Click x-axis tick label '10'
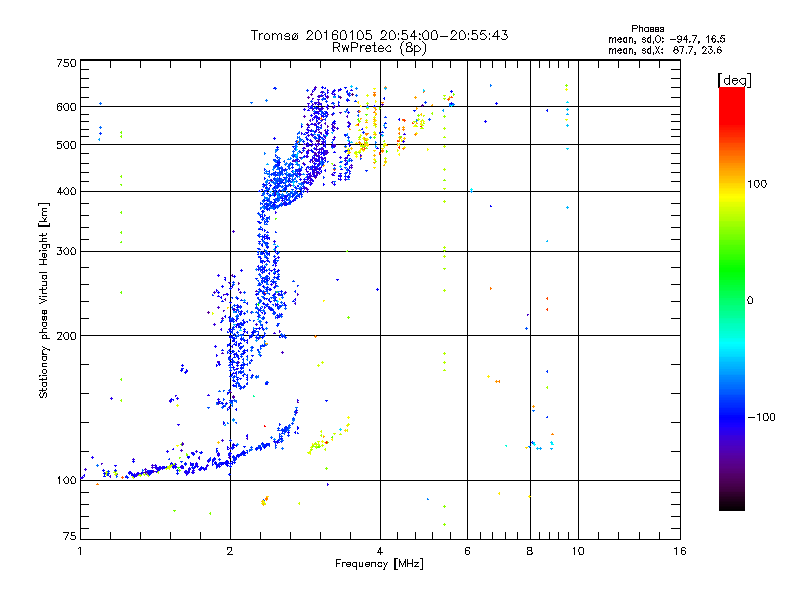Viewport: 800px width, 600px height. pos(578,551)
